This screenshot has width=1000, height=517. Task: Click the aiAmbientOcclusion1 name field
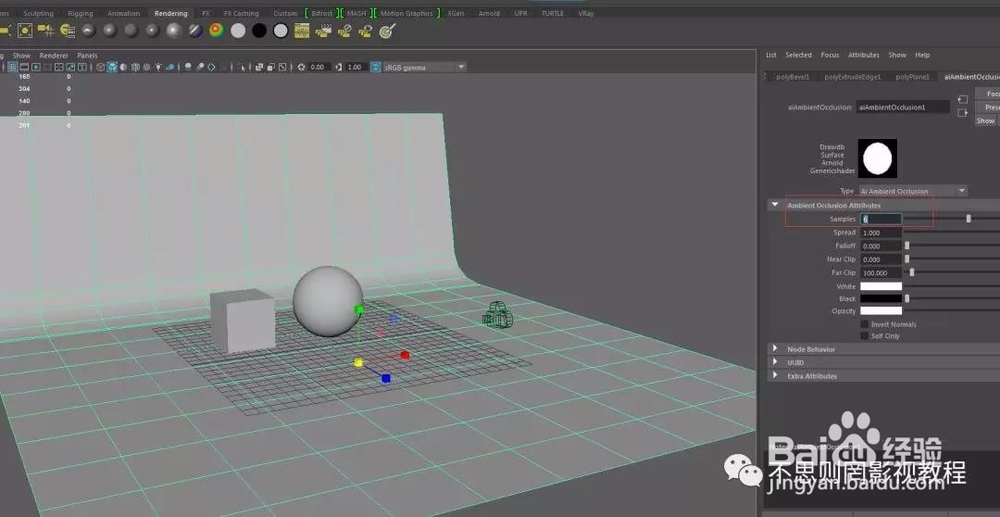tap(903, 107)
